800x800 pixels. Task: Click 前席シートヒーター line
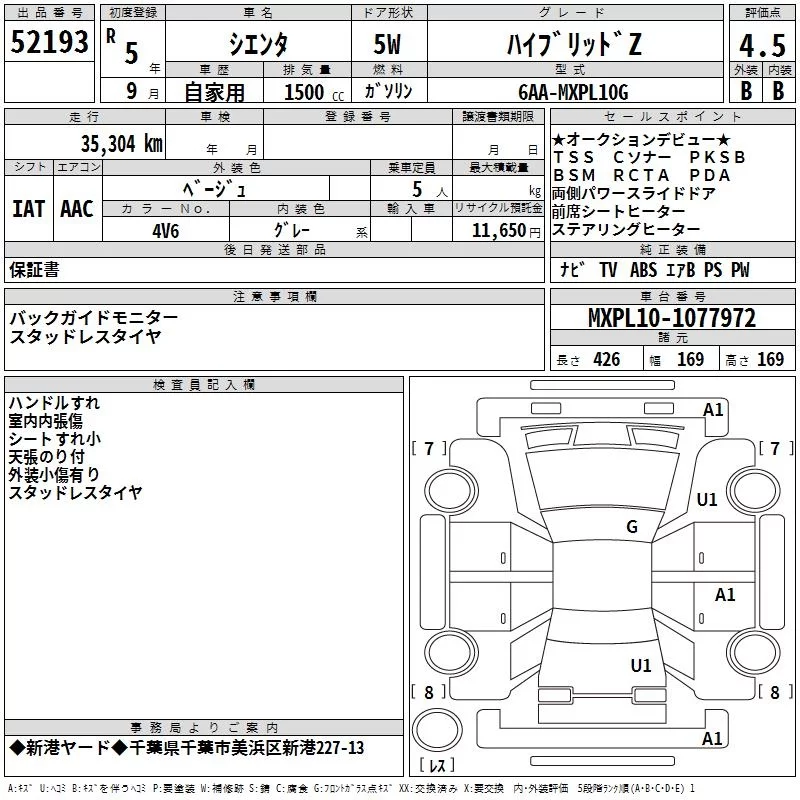(x=618, y=211)
